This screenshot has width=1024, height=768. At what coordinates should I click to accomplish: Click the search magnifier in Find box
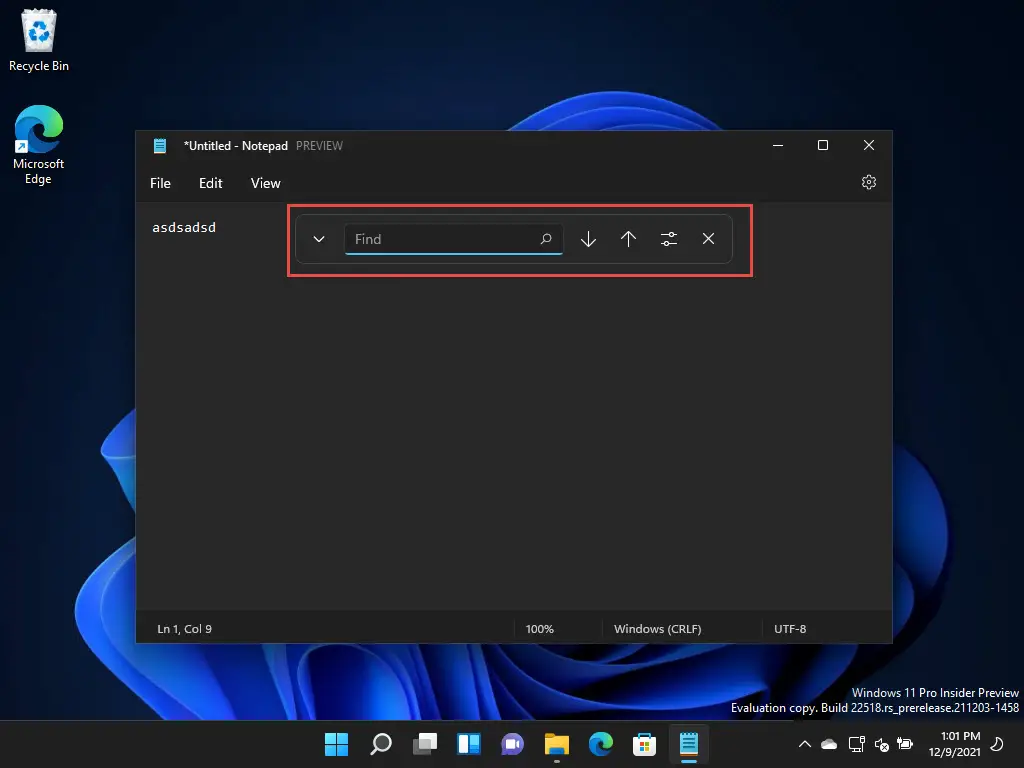coord(546,239)
